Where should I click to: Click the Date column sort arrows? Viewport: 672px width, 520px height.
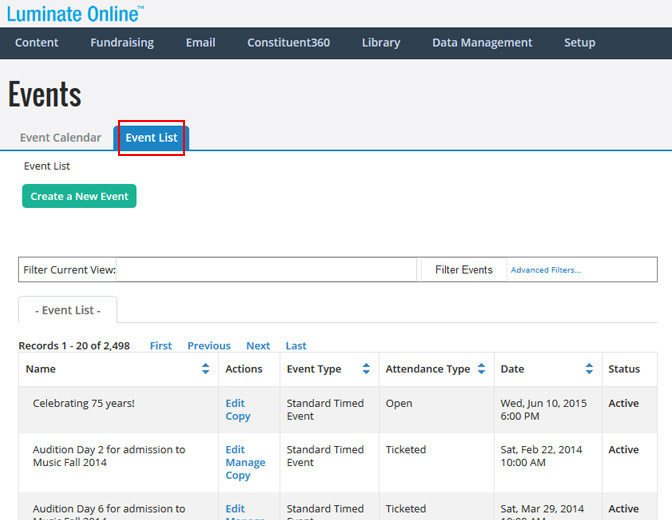[589, 369]
